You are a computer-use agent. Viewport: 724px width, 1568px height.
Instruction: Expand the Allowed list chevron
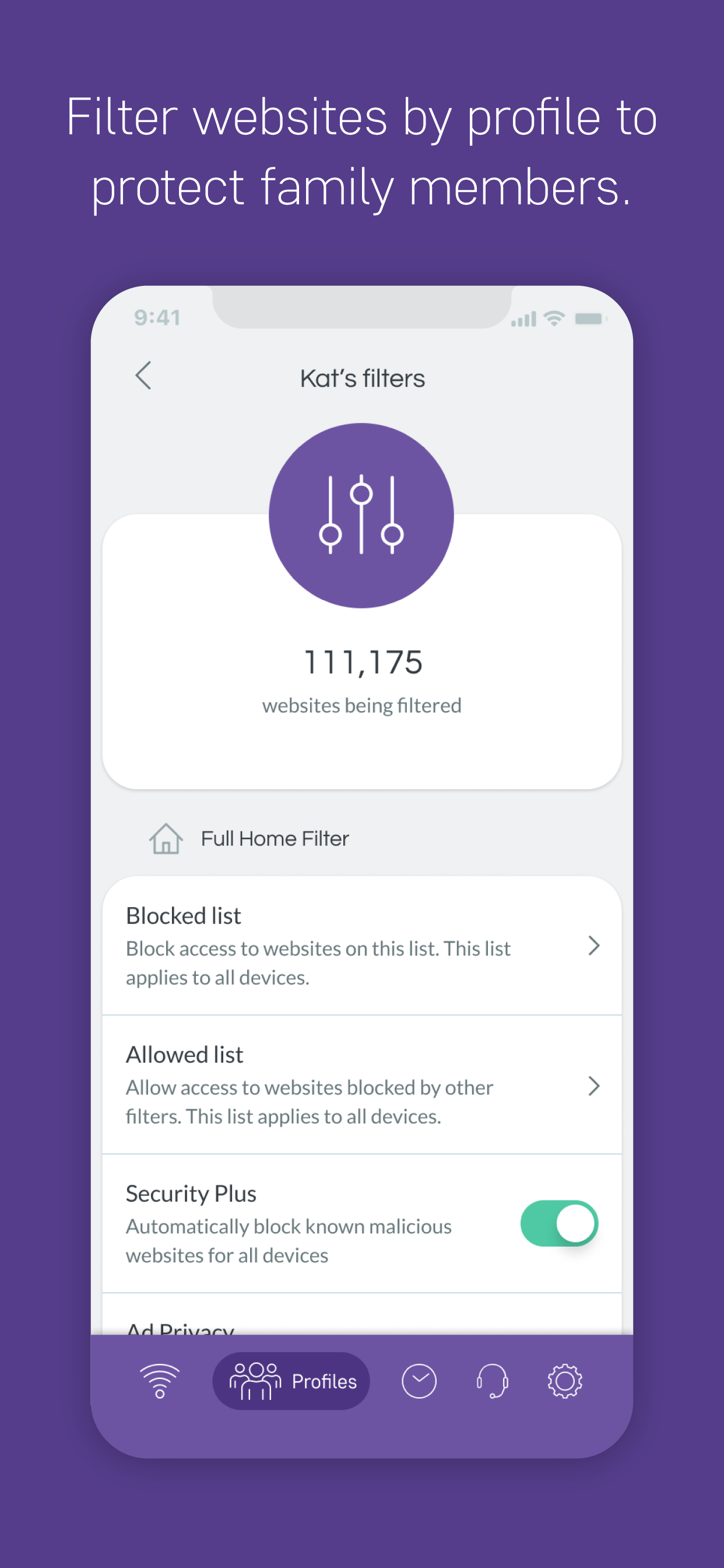point(594,1086)
